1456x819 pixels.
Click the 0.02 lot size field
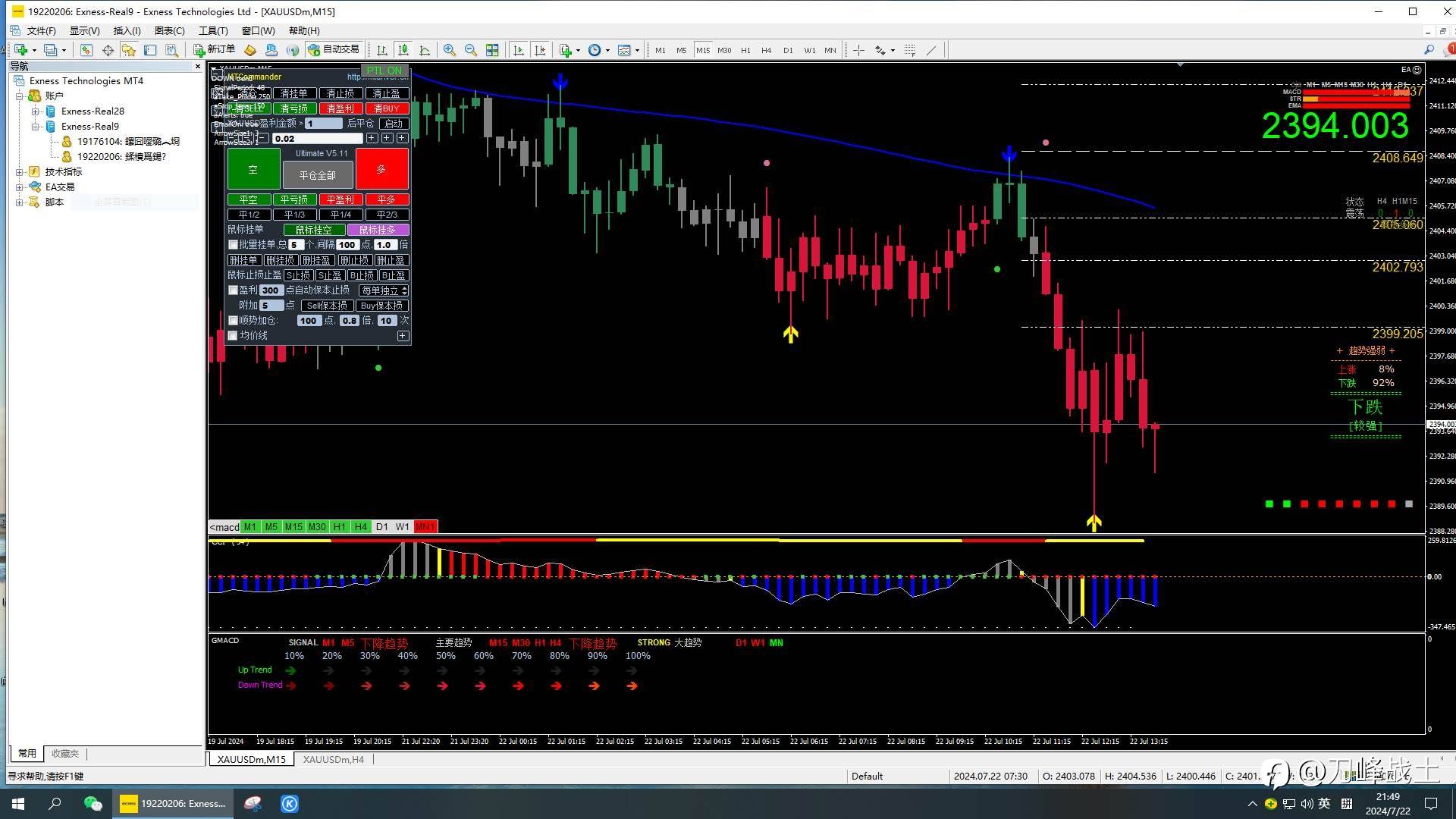point(317,139)
